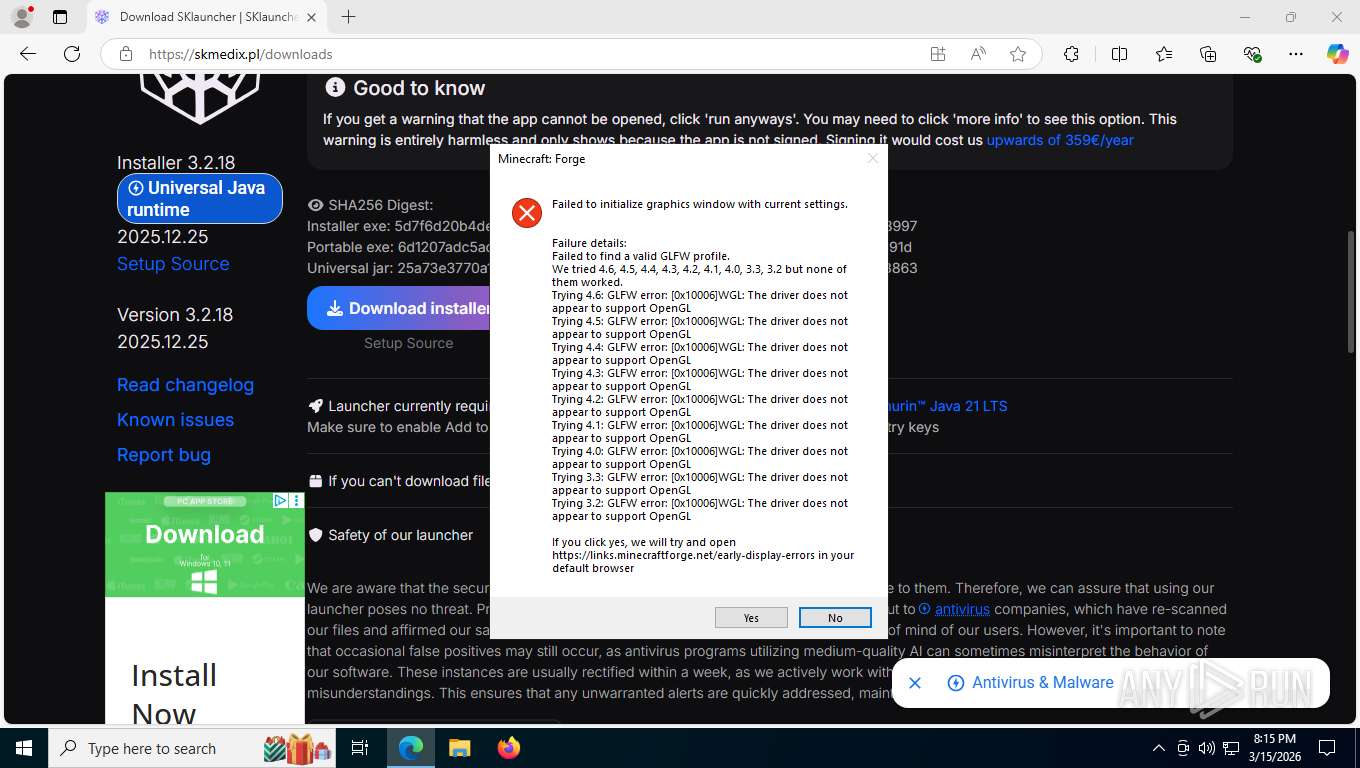Click the Download installer button
This screenshot has width=1360, height=768.
pyautogui.click(x=399, y=308)
